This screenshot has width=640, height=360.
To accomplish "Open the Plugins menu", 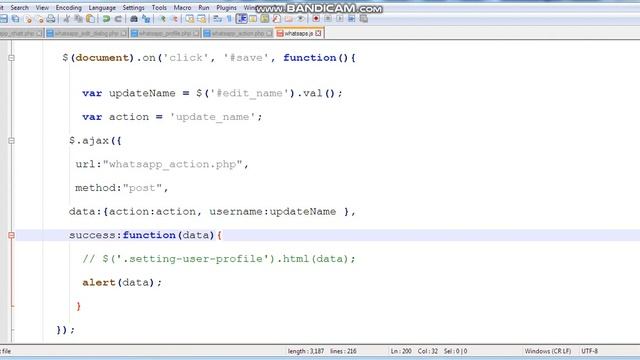I will 227,8.
